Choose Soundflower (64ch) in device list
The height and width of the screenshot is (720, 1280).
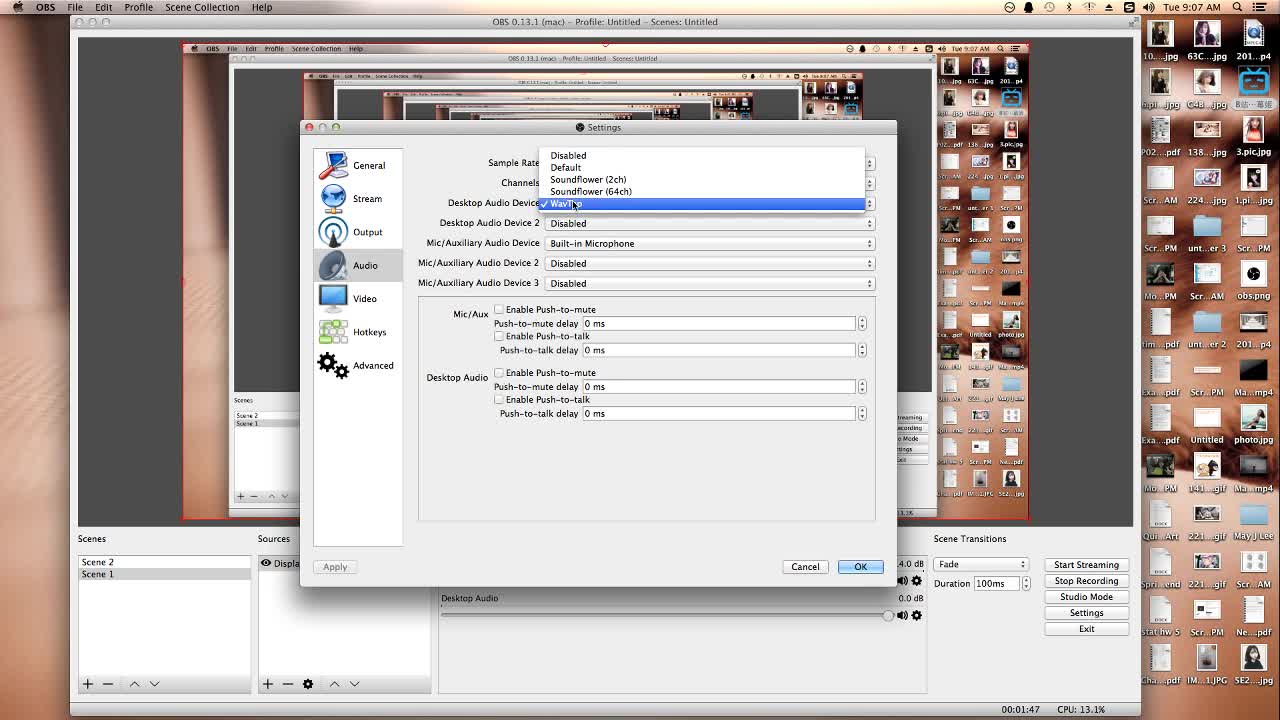(702, 191)
